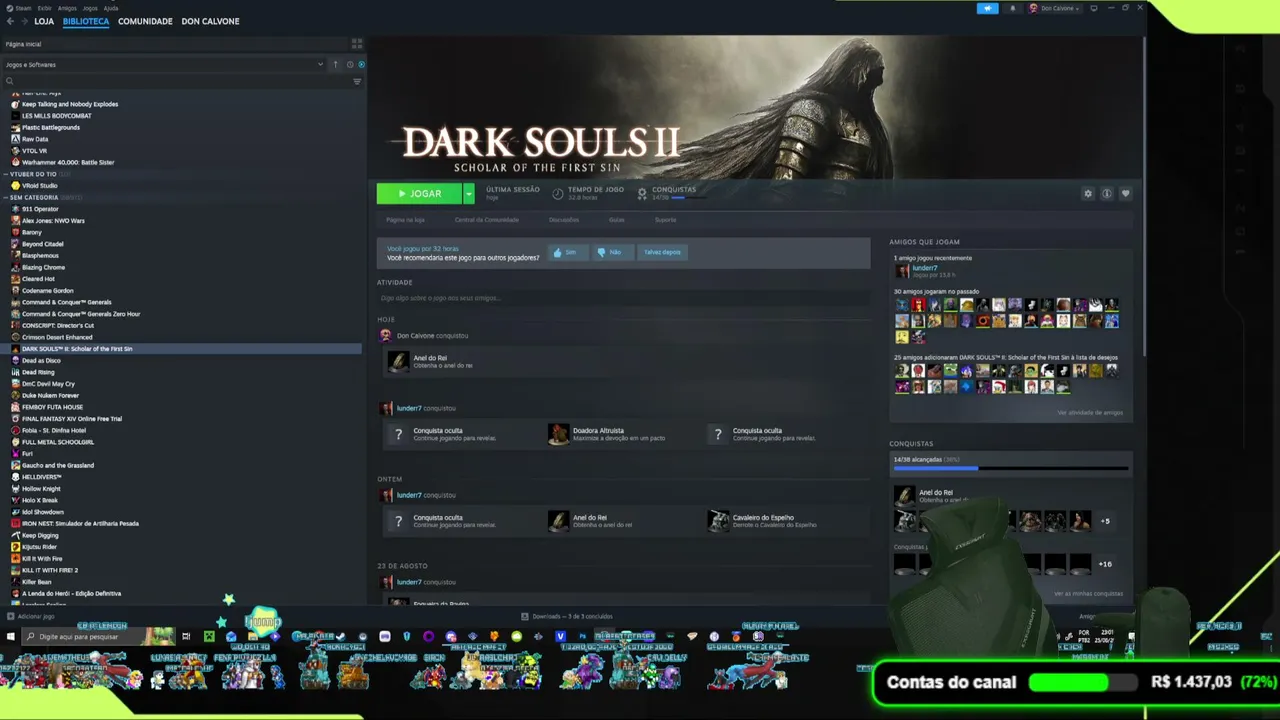The height and width of the screenshot is (720, 1280).
Task: Open advanced library filter options
Action: coord(357,81)
